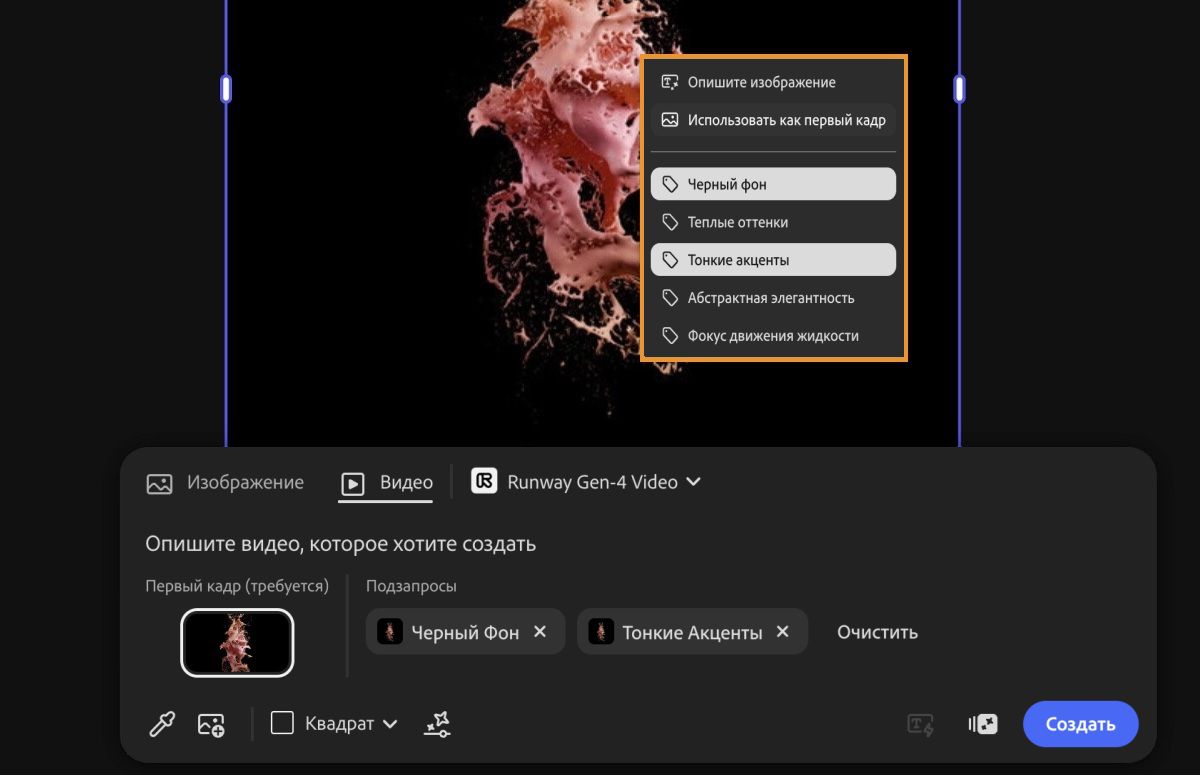1200x775 pixels.
Task: Toggle the 'Фокус движения жидкости' tag
Action: click(x=773, y=336)
